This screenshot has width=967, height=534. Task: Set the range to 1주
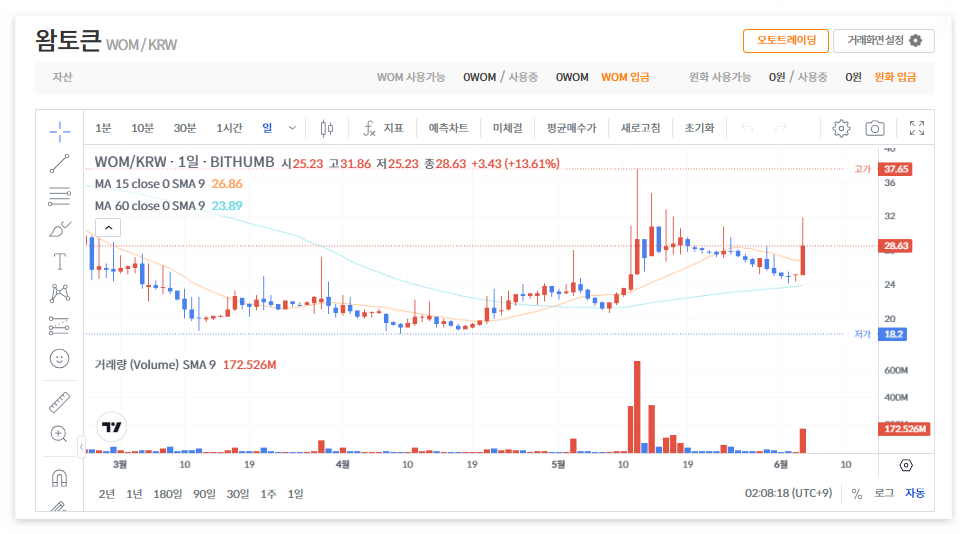click(x=268, y=494)
